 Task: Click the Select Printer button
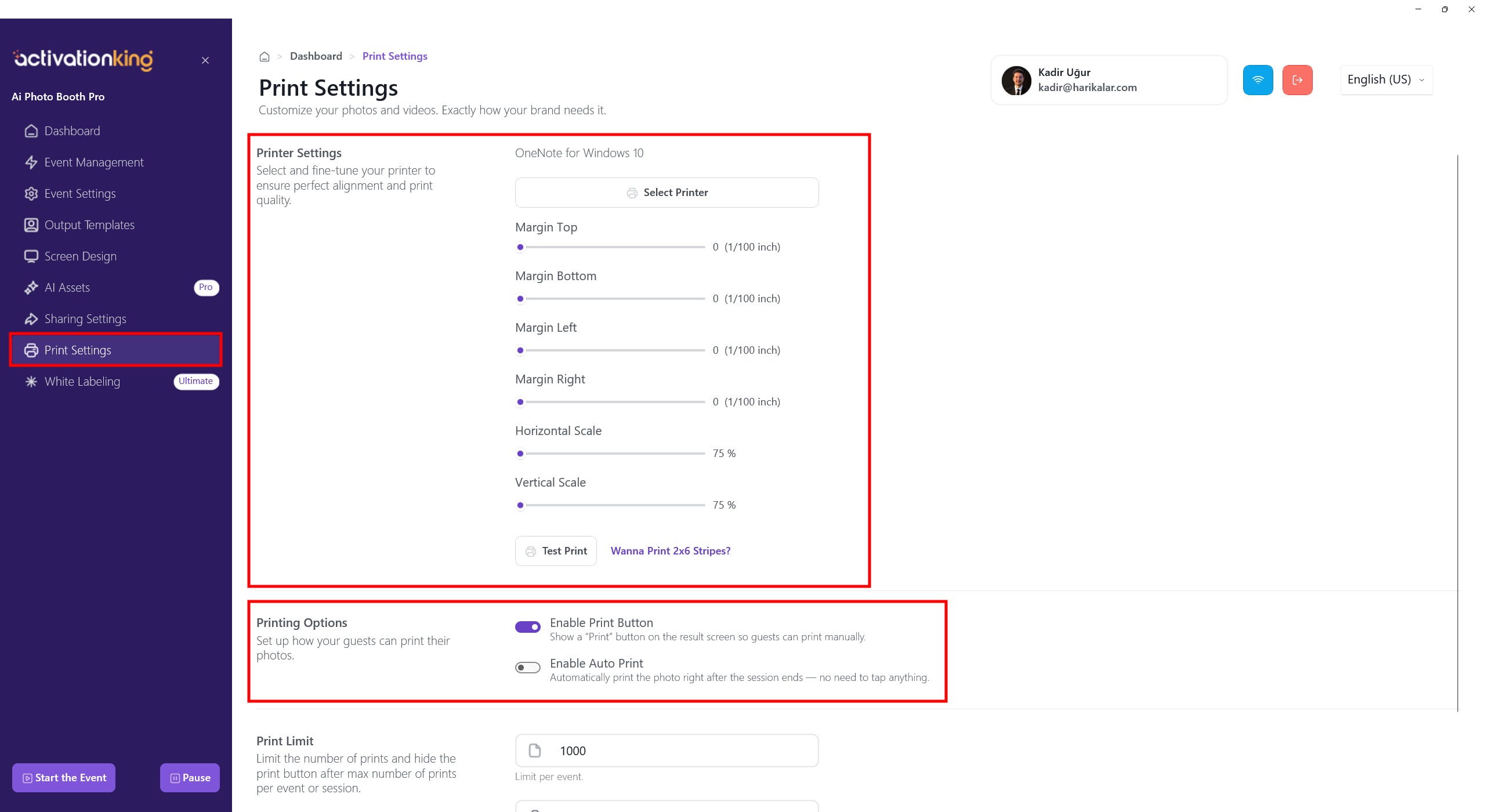click(x=667, y=193)
